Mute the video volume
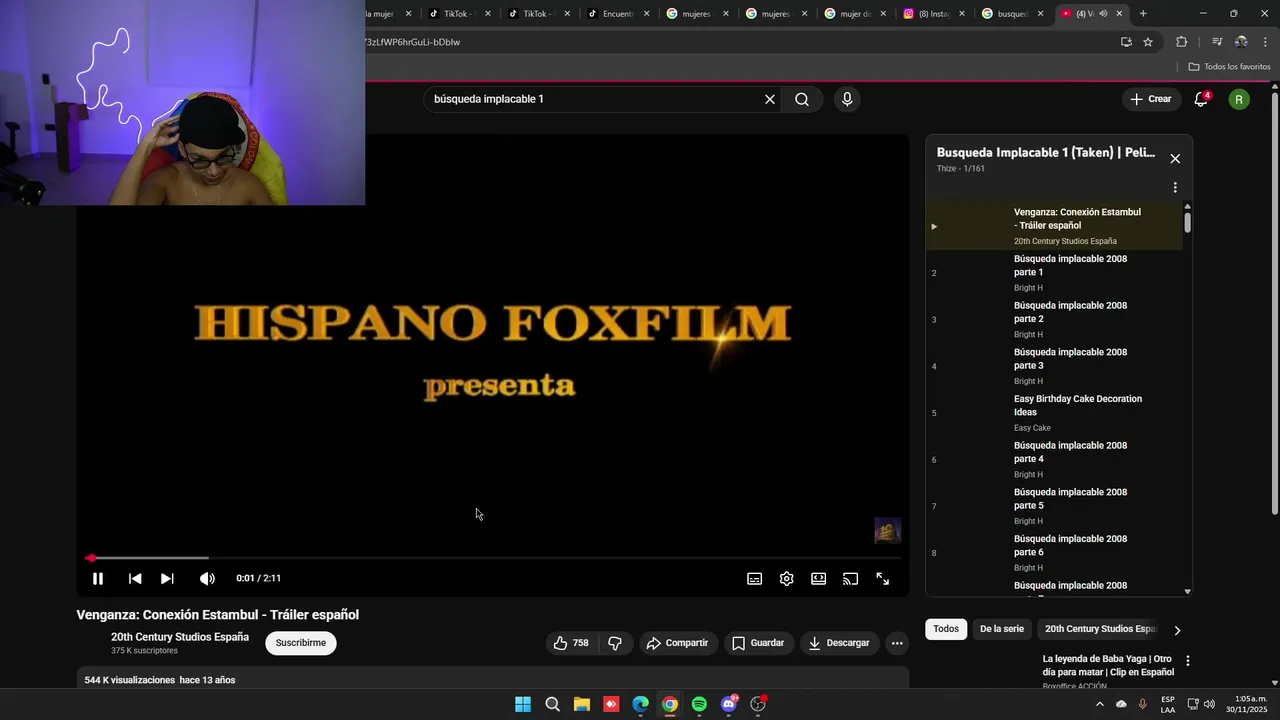Viewport: 1280px width, 720px height. point(207,579)
